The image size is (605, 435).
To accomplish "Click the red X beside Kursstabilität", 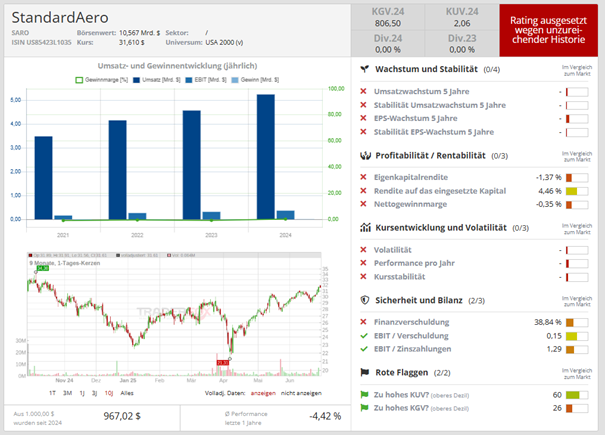I will point(363,277).
